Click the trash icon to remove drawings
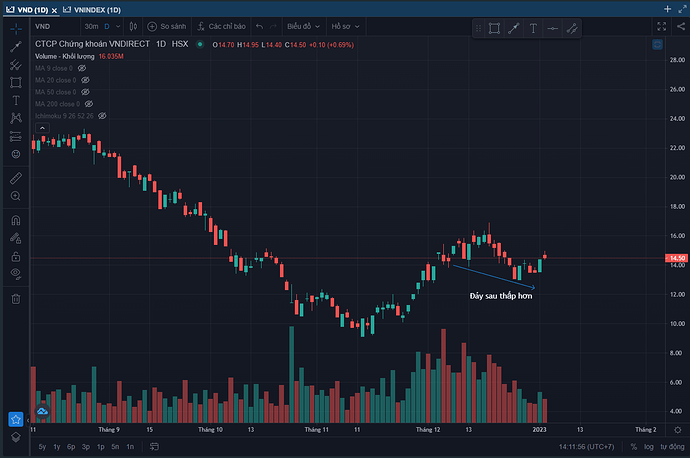The width and height of the screenshot is (690, 458). [16, 298]
